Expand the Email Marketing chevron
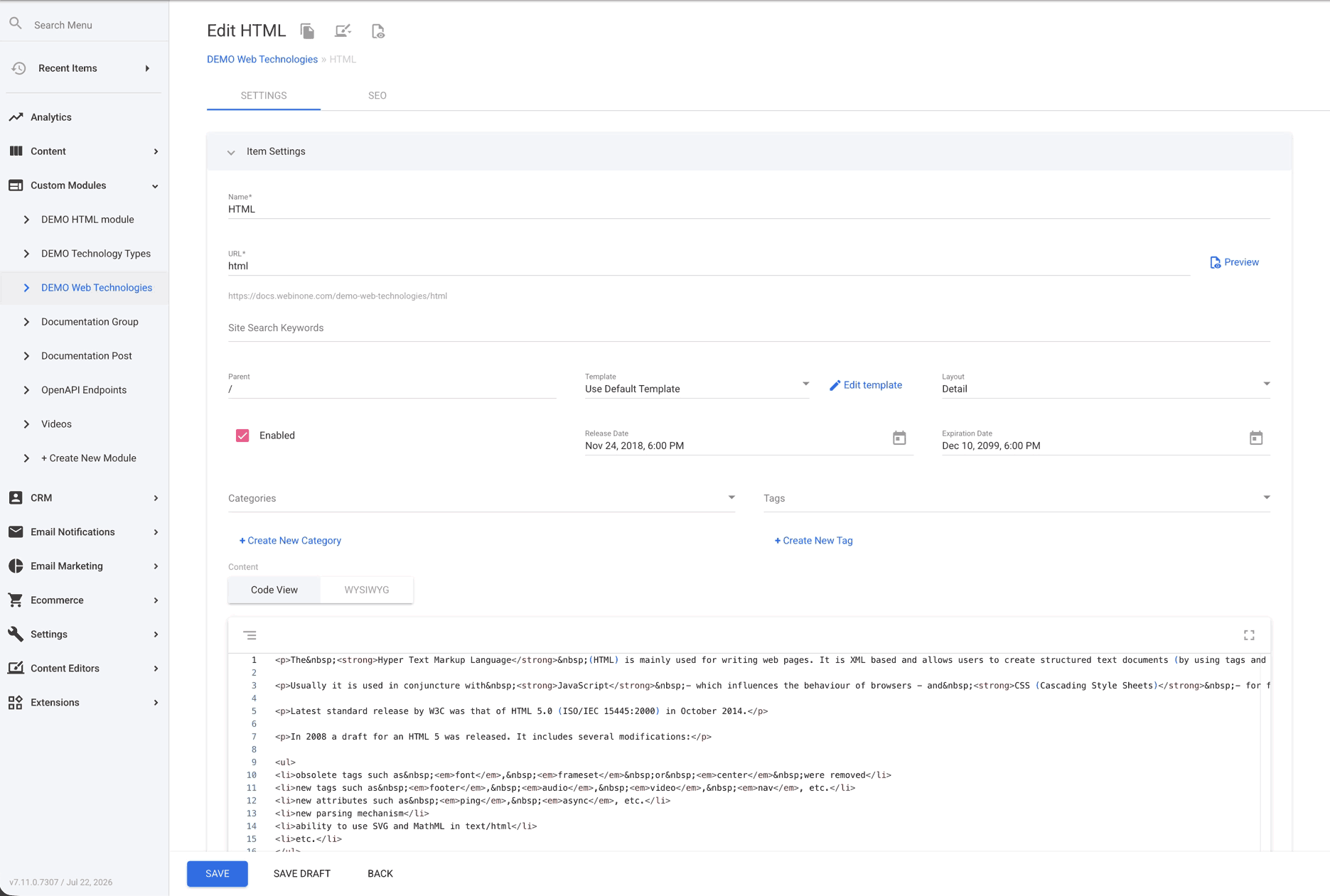Viewport: 1330px width, 896px height. 156,566
